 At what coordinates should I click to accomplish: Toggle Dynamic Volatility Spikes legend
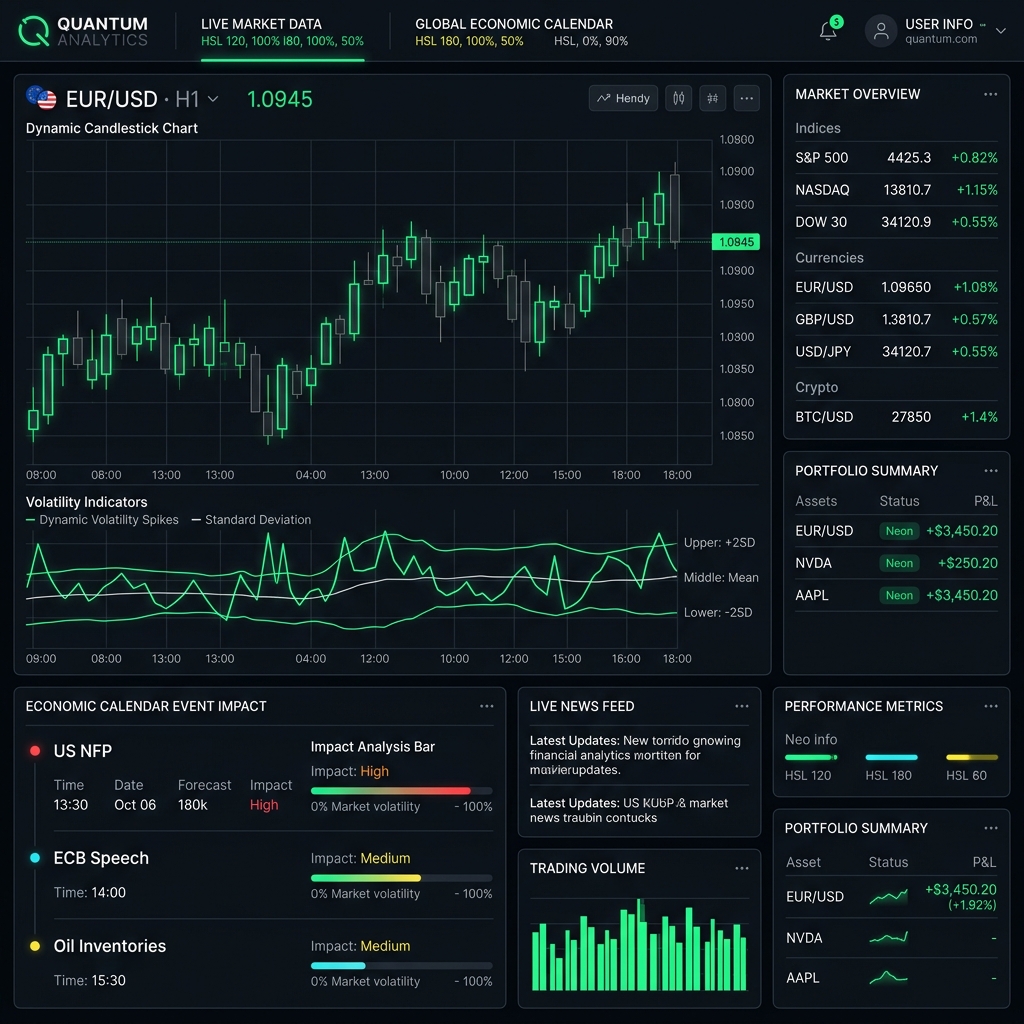tap(102, 520)
